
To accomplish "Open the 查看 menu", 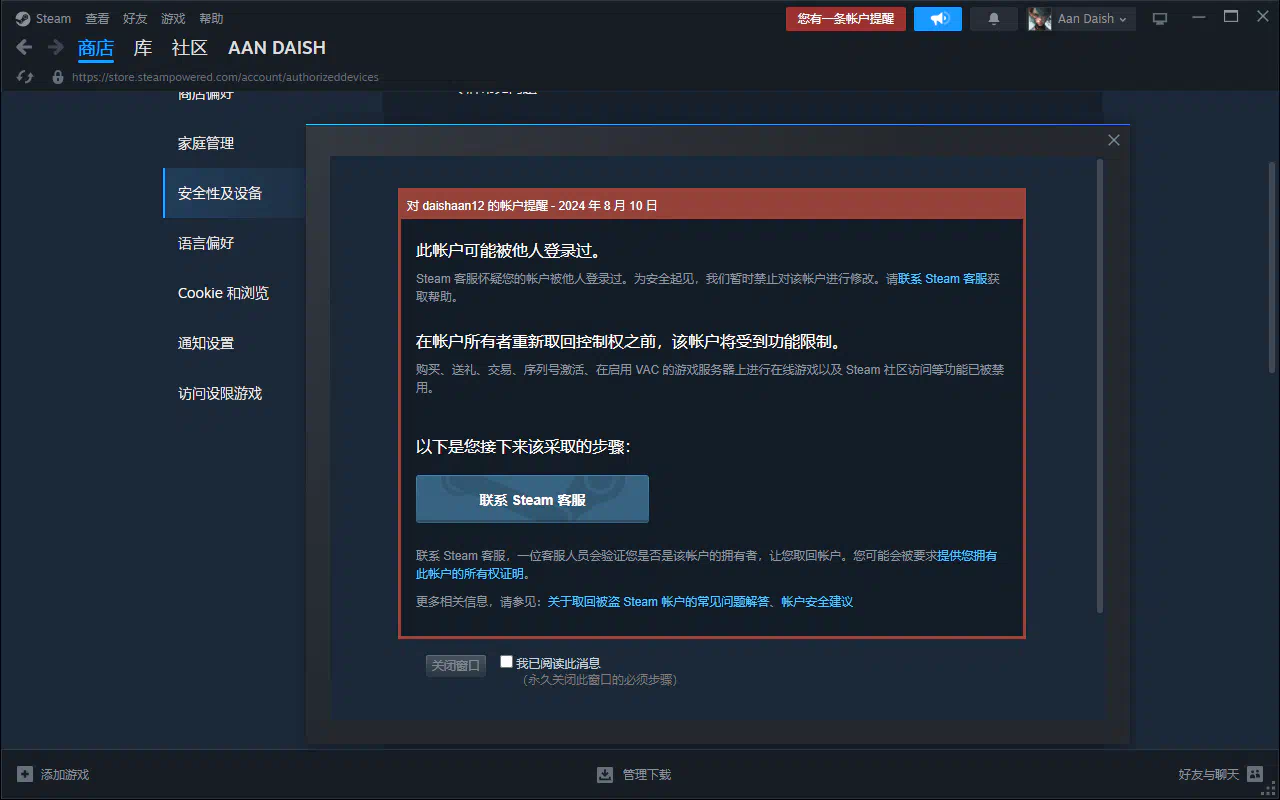I will click(x=97, y=19).
